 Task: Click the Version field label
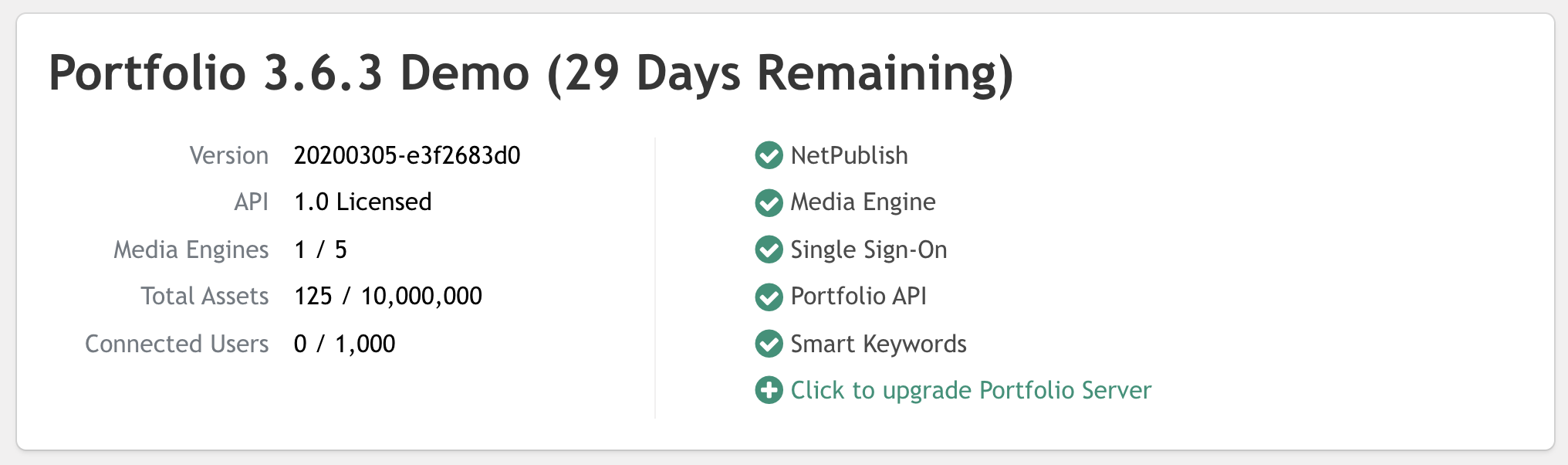point(229,155)
